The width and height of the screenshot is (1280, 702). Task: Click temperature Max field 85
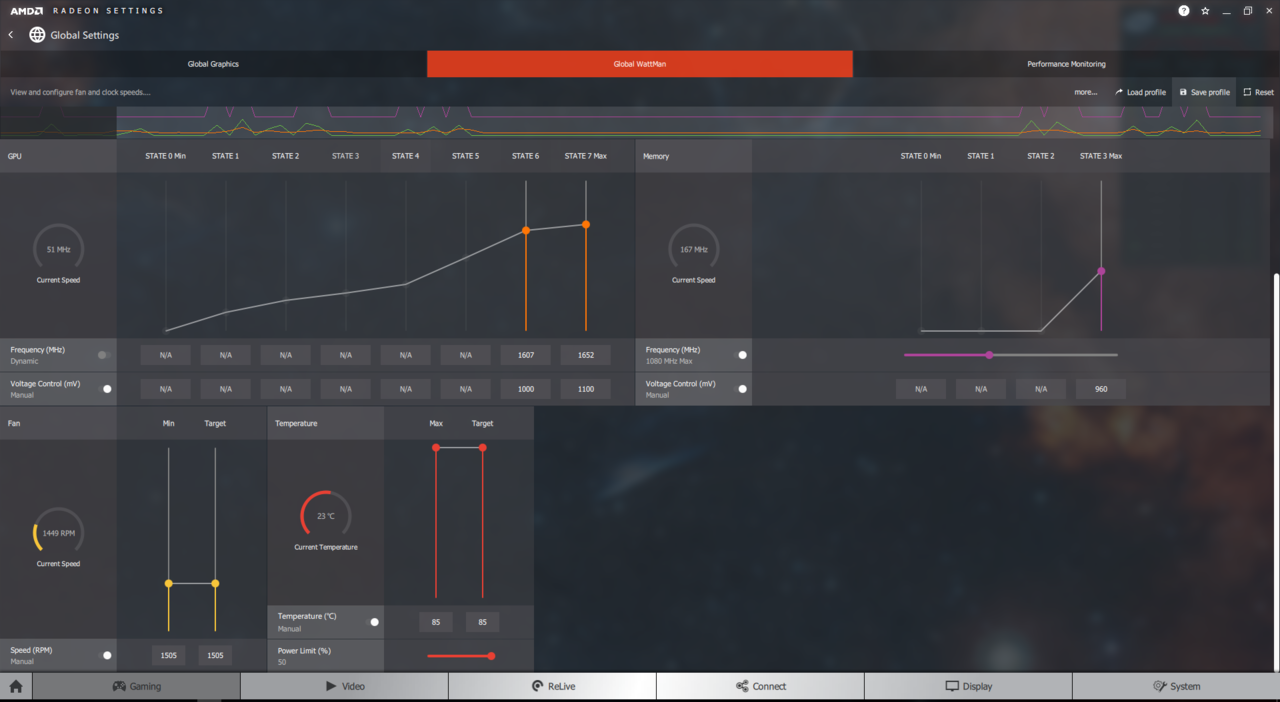tap(436, 622)
